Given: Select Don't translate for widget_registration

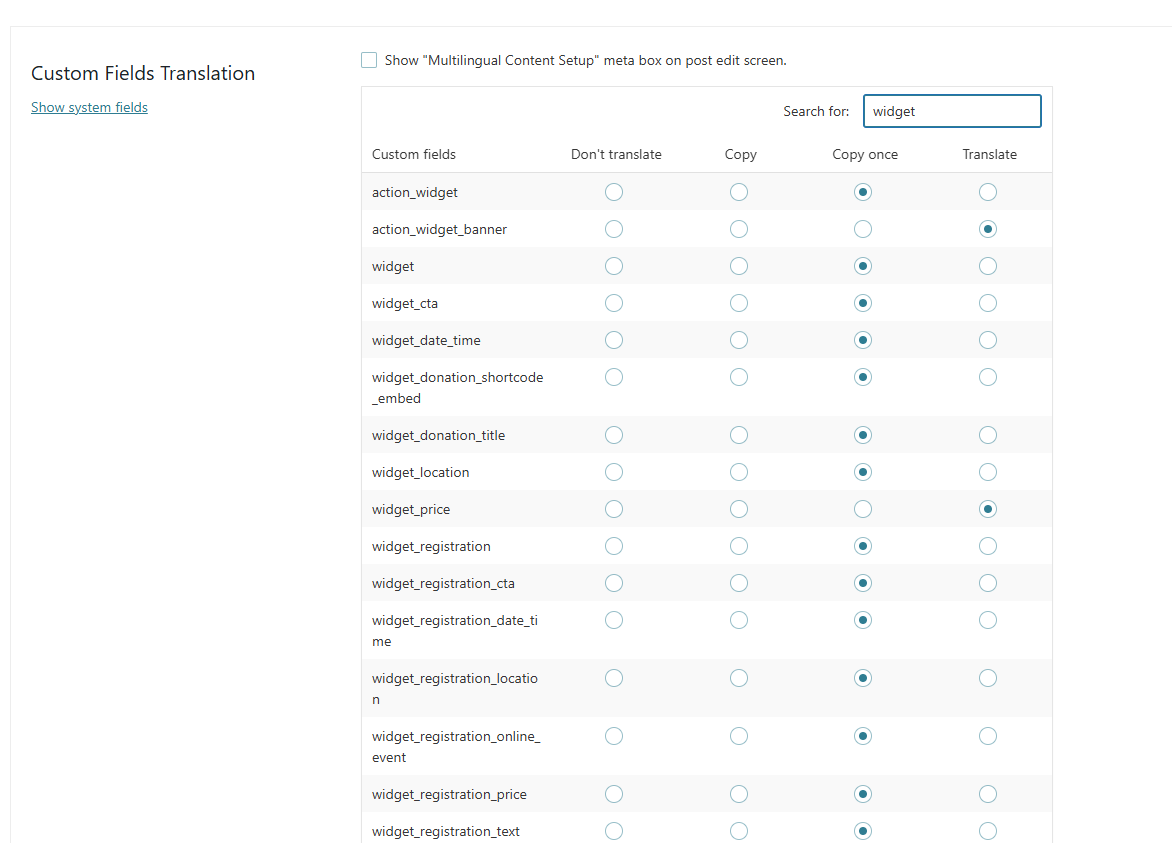Looking at the screenshot, I should (614, 546).
